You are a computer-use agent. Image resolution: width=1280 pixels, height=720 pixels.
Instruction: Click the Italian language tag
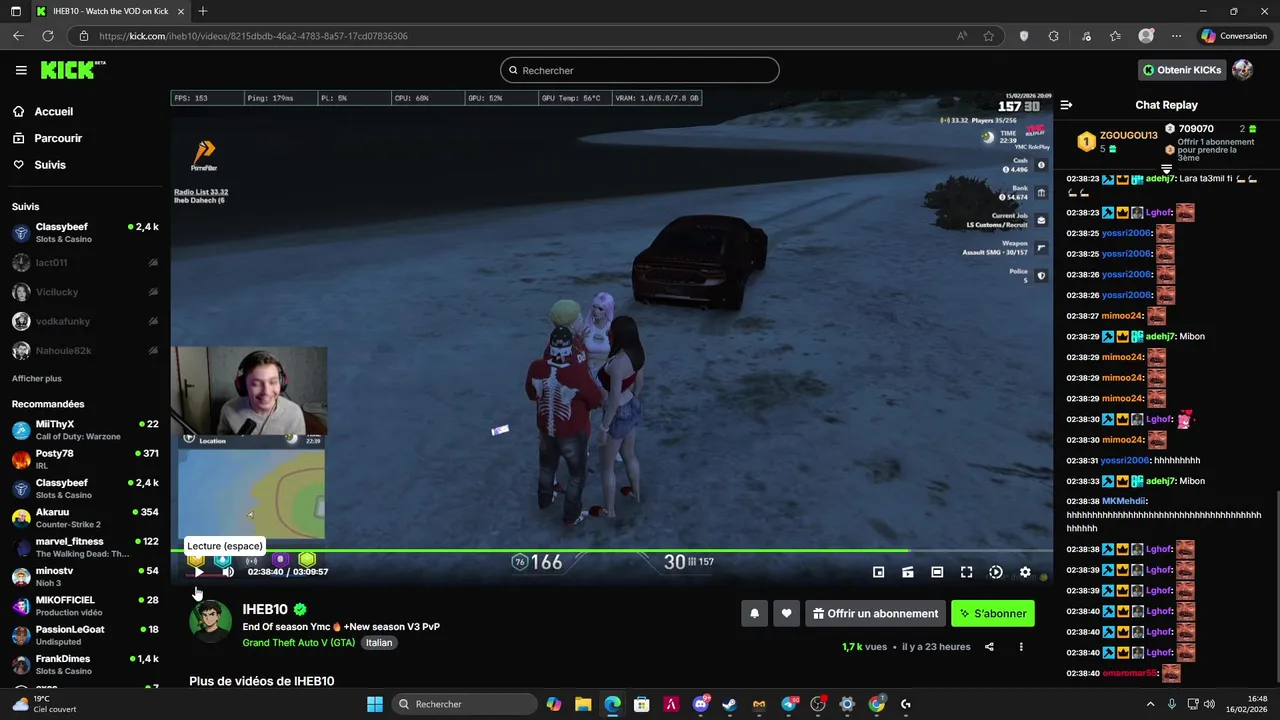click(x=379, y=643)
